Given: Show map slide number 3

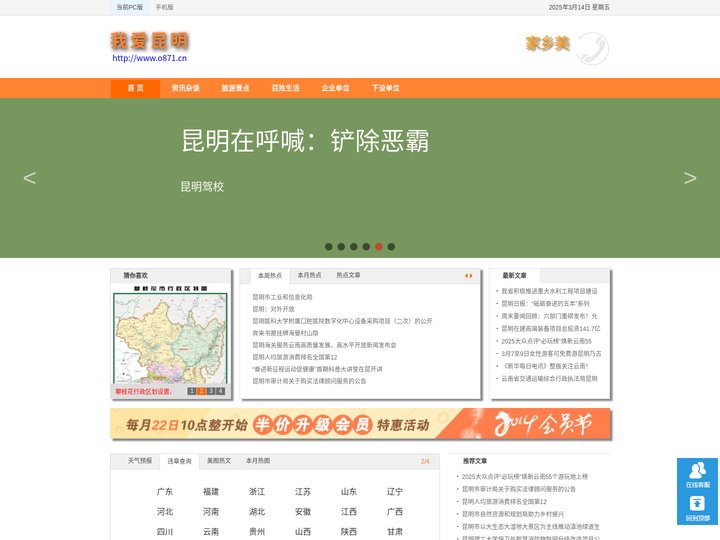Looking at the screenshot, I should [211, 391].
